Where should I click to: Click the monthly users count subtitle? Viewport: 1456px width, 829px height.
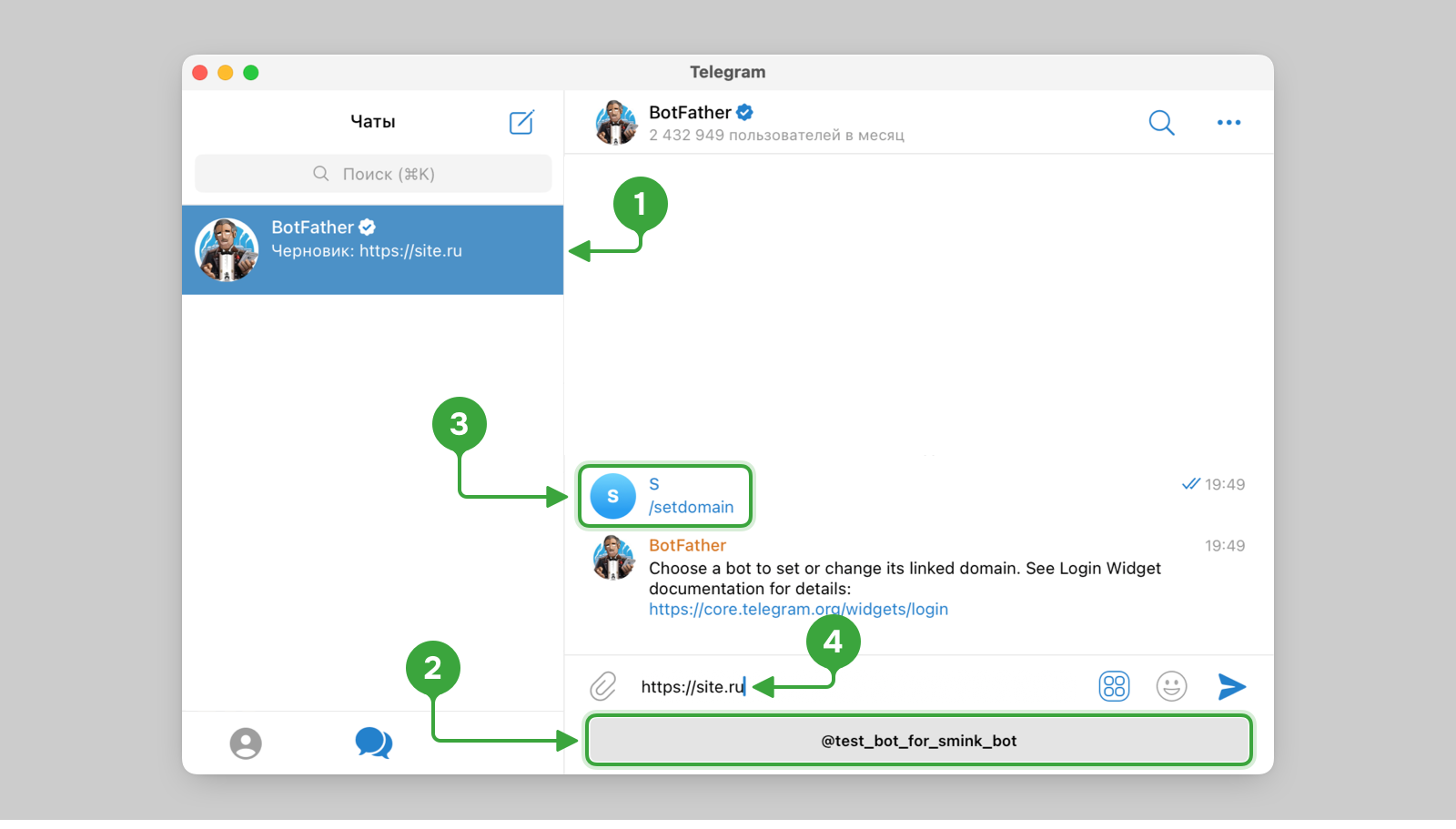tap(776, 135)
